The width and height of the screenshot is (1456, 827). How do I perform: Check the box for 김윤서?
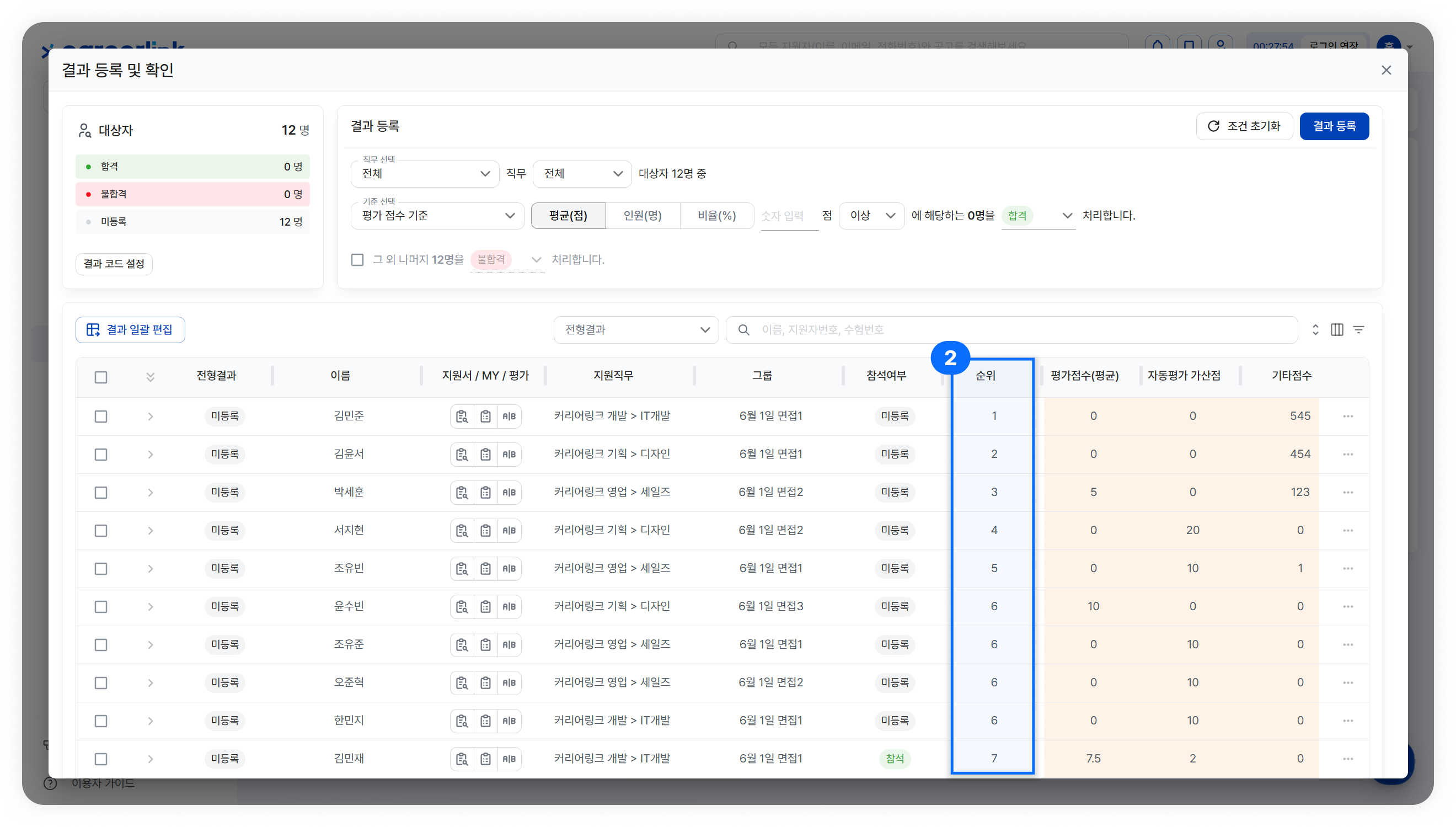101,455
